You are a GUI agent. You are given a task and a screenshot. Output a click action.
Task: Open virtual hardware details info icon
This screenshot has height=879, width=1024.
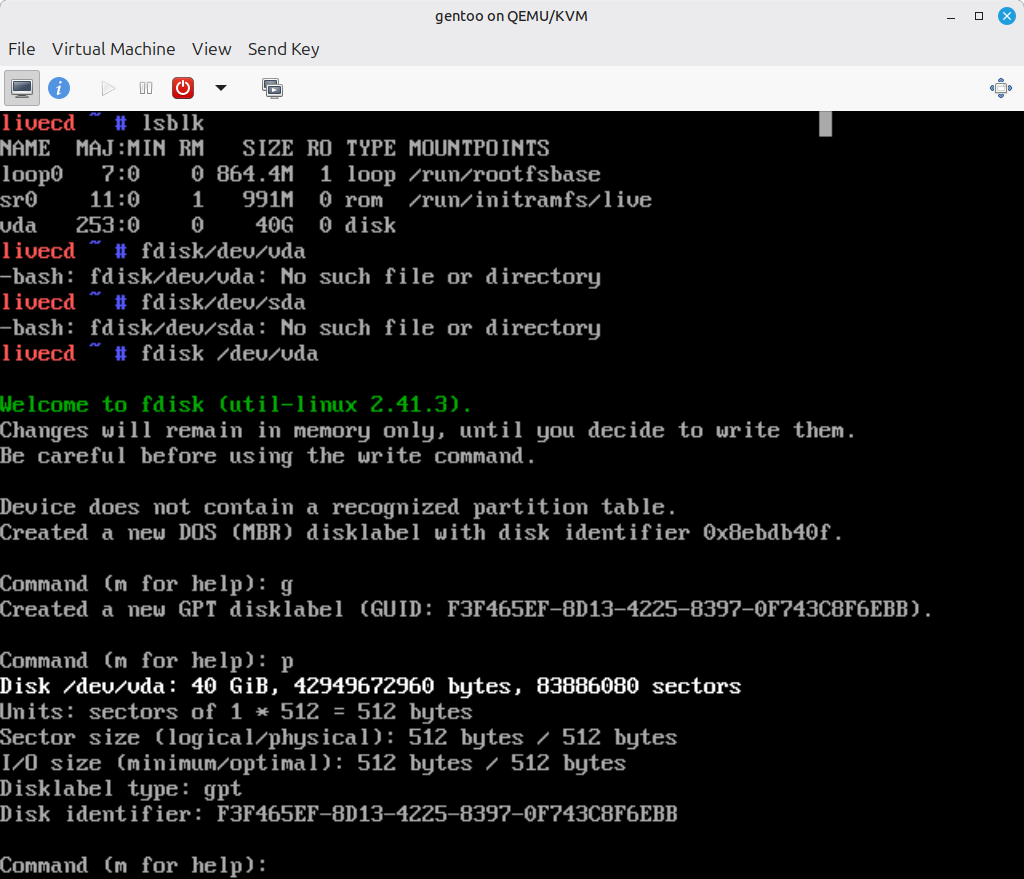point(59,88)
